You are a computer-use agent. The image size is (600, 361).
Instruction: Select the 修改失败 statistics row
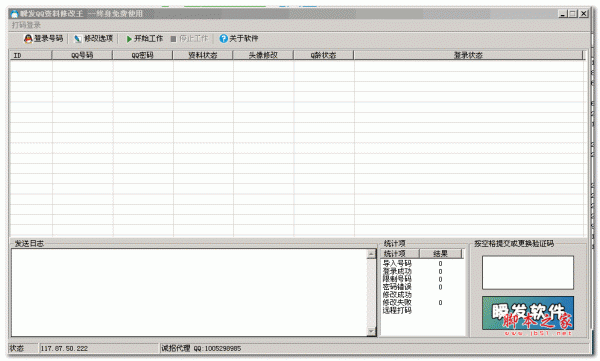(422, 303)
